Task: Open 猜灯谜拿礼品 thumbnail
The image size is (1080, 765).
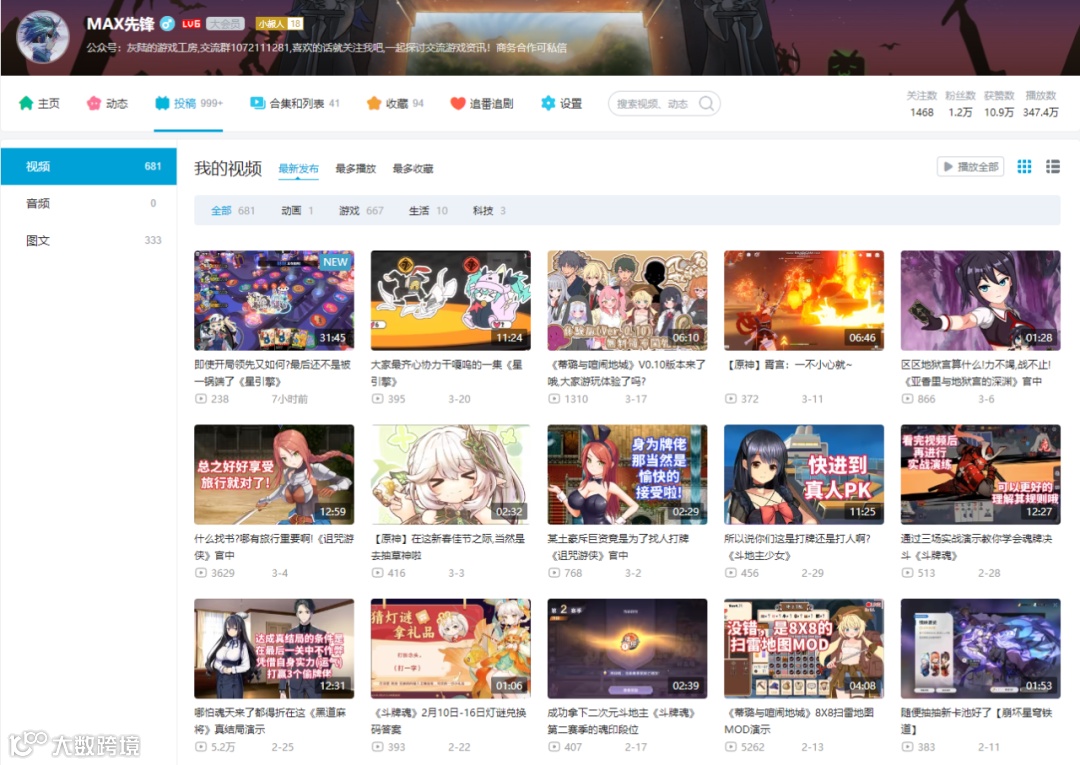Action: pyautogui.click(x=450, y=649)
